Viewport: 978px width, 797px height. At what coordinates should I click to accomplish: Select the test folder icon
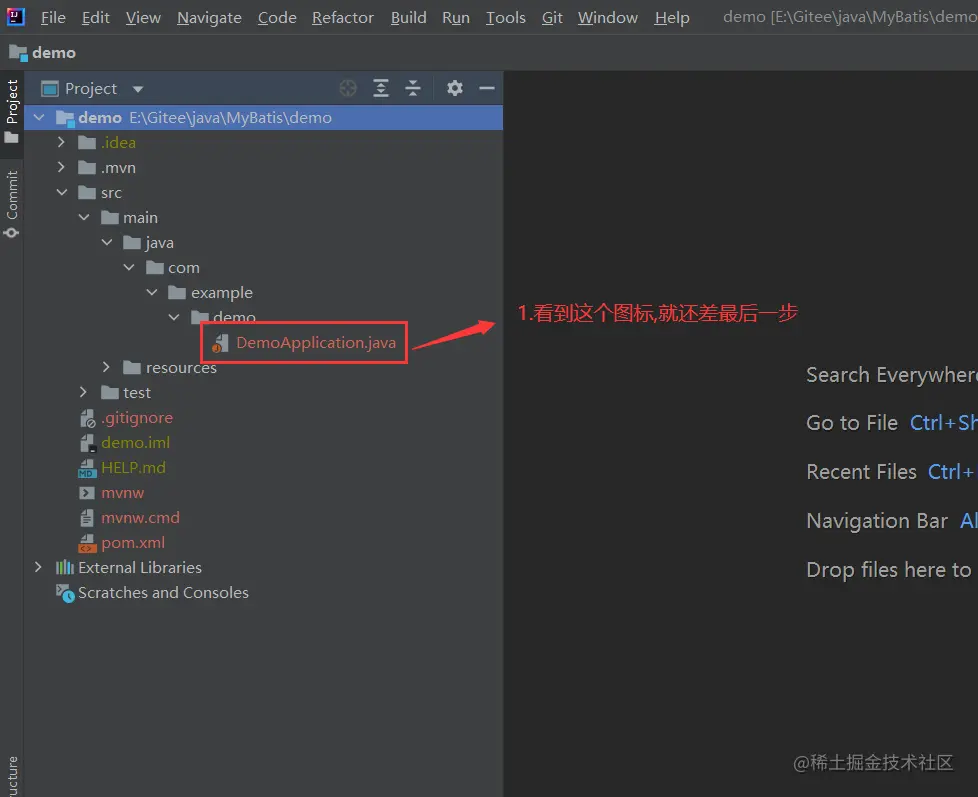point(110,392)
